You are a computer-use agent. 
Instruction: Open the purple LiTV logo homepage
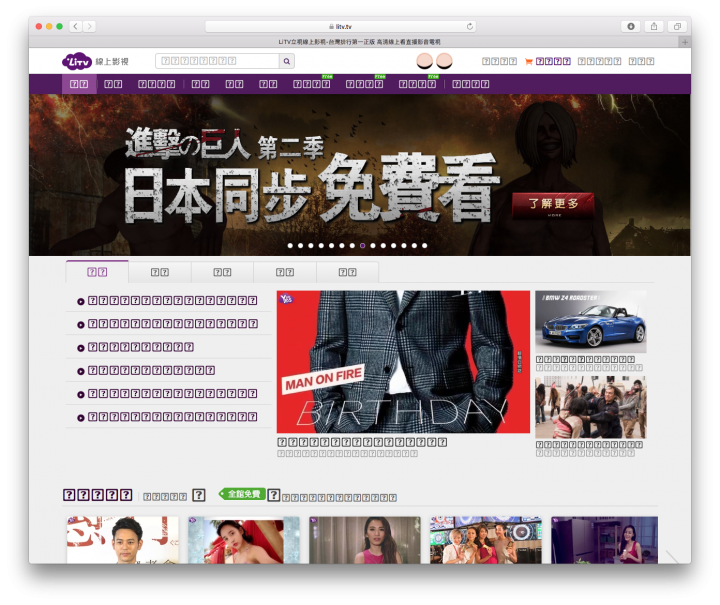(77, 61)
